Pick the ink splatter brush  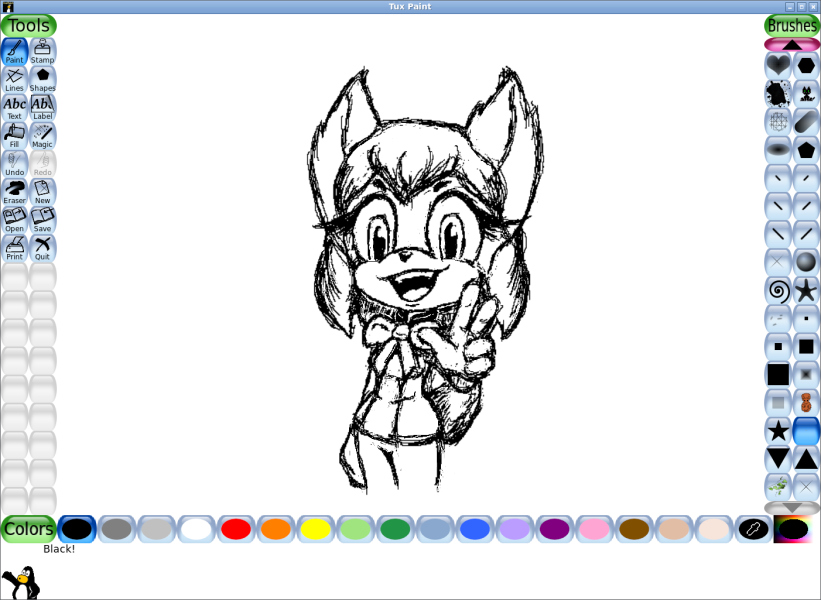point(778,94)
